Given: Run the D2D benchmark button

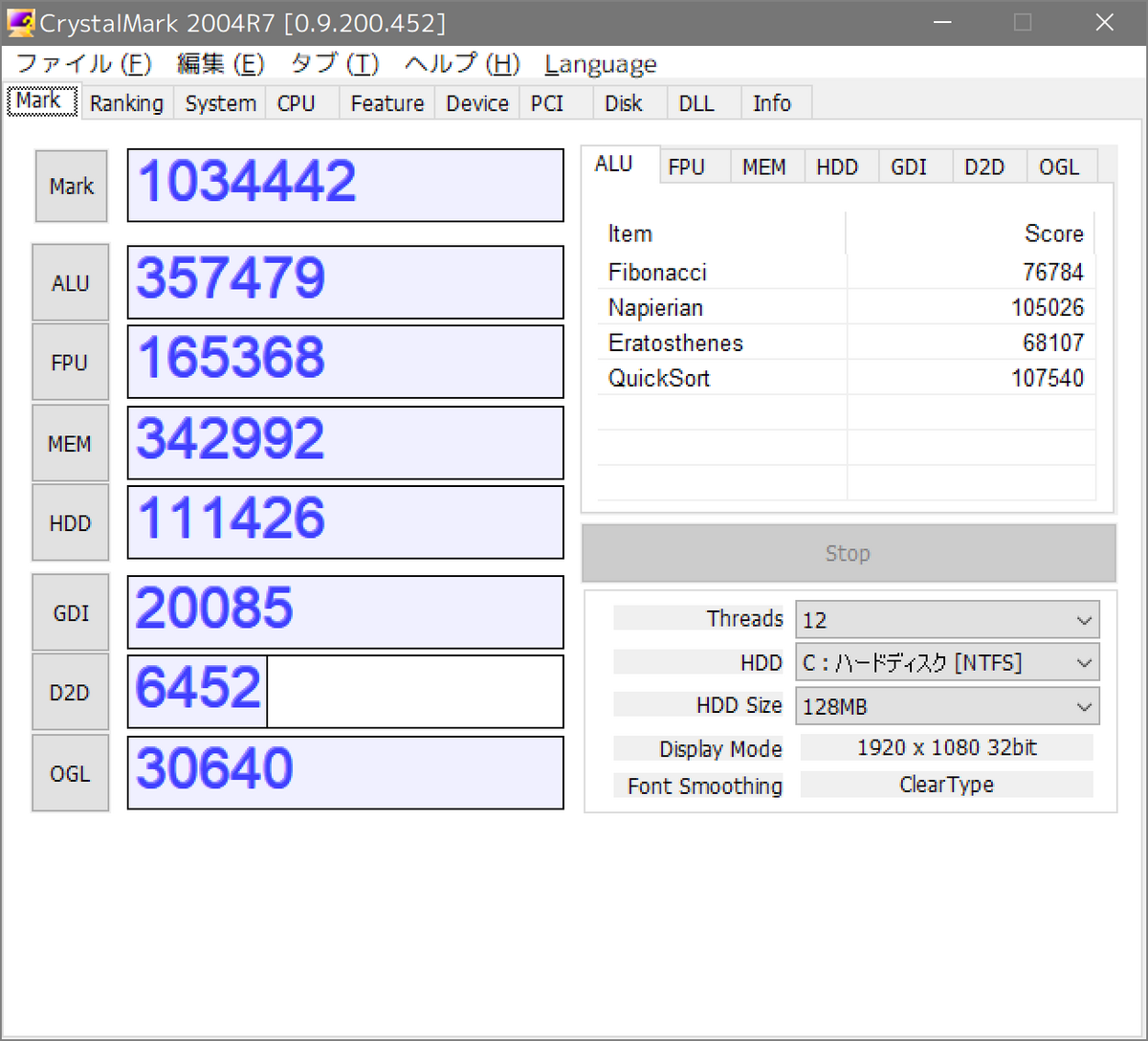Looking at the screenshot, I should pos(71,693).
